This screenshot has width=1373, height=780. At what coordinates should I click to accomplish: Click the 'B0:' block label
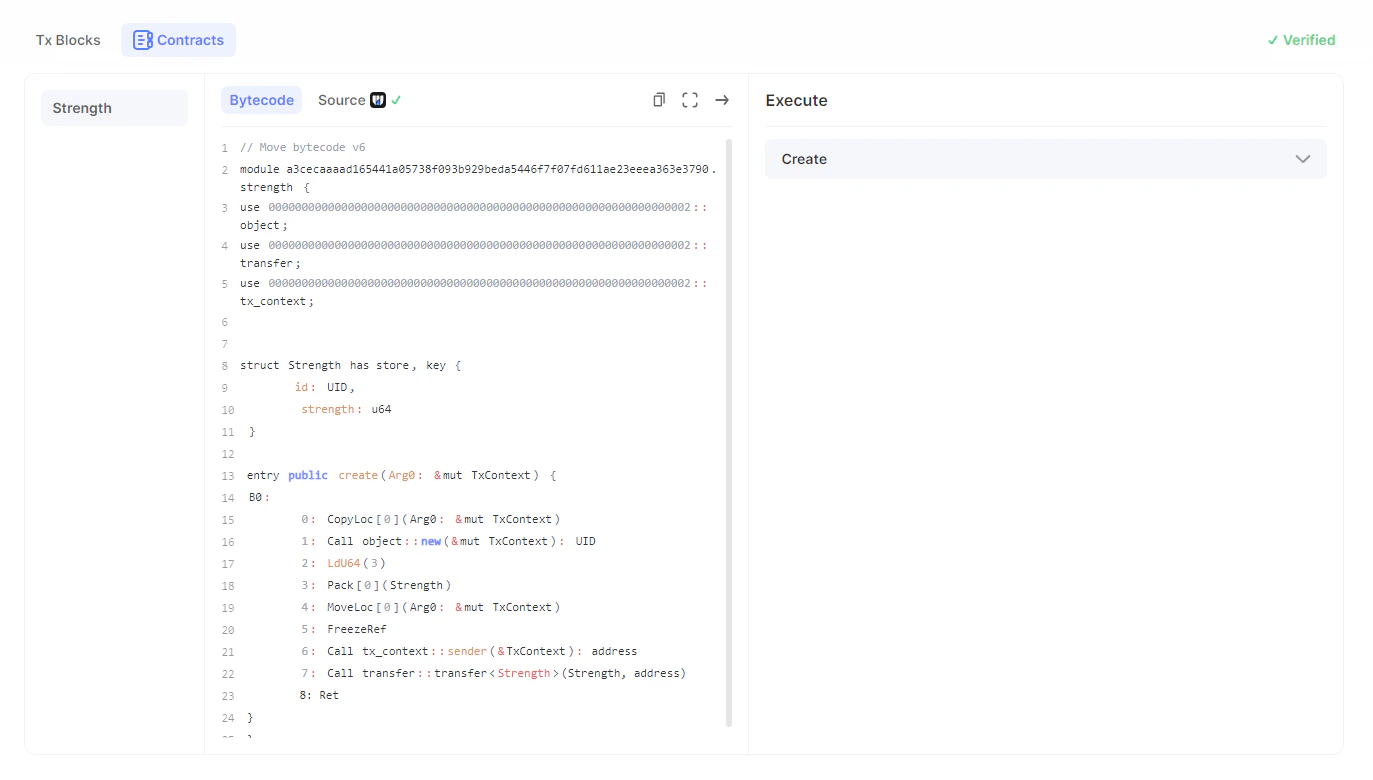coord(260,497)
